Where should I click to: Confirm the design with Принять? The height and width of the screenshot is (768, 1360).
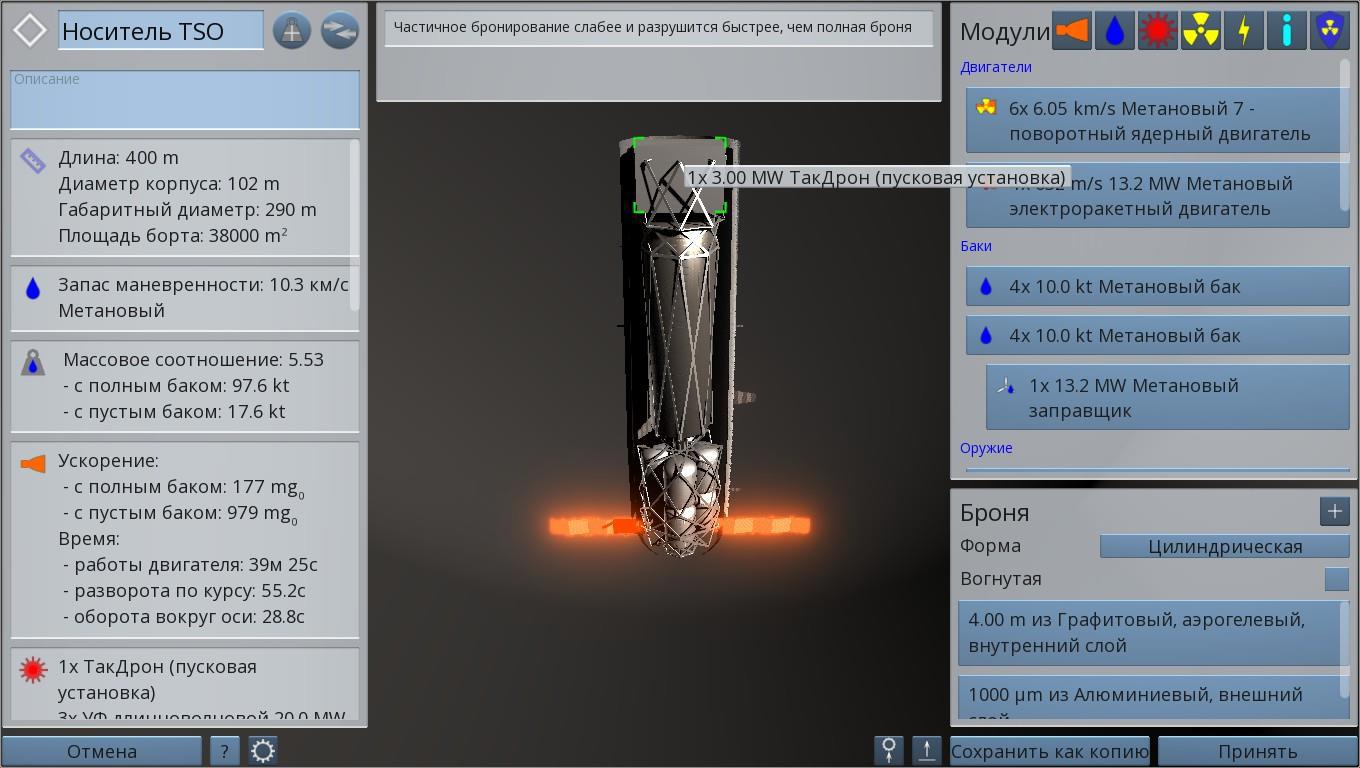click(x=1257, y=751)
